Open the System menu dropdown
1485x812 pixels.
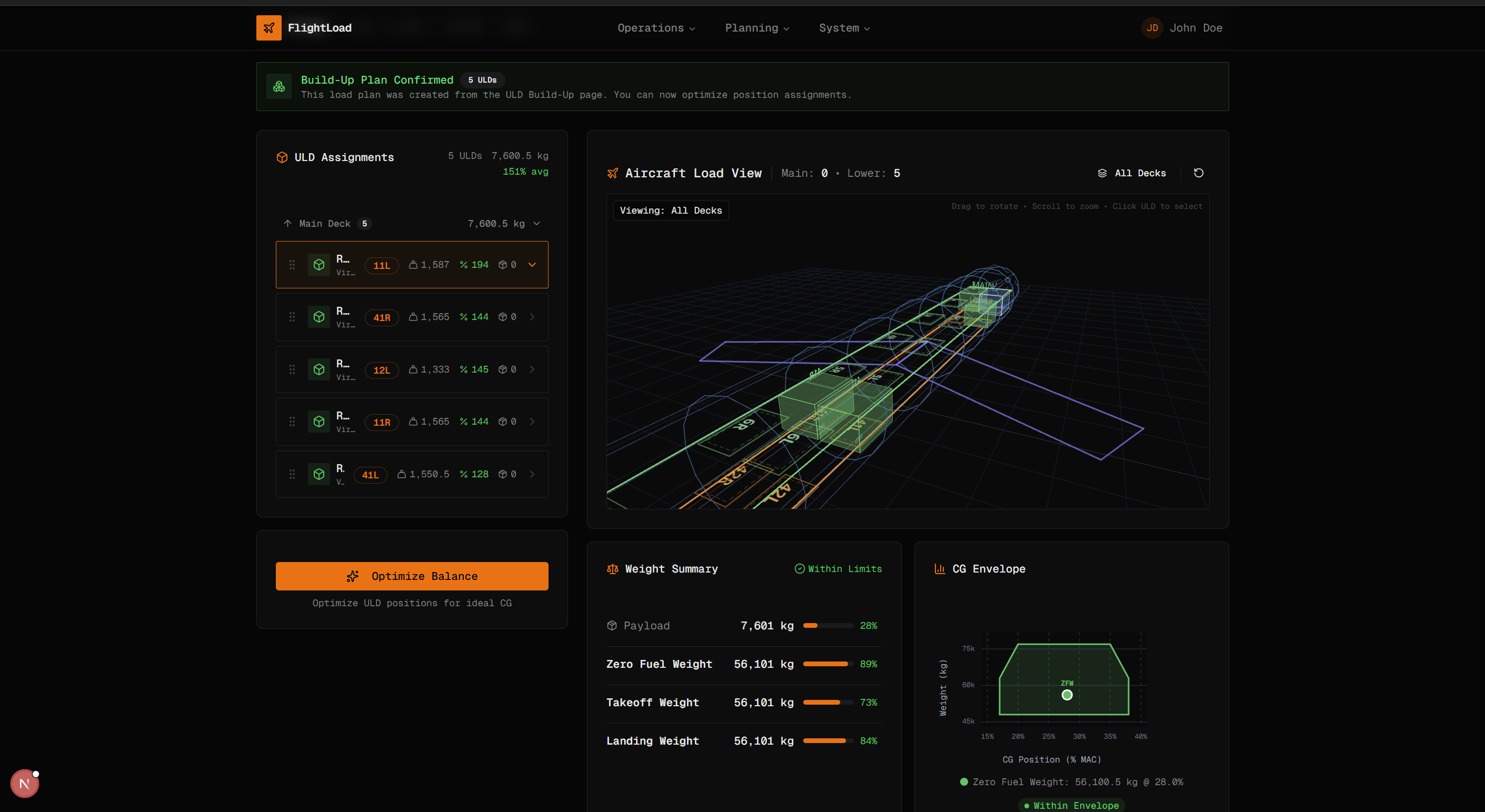click(x=844, y=28)
